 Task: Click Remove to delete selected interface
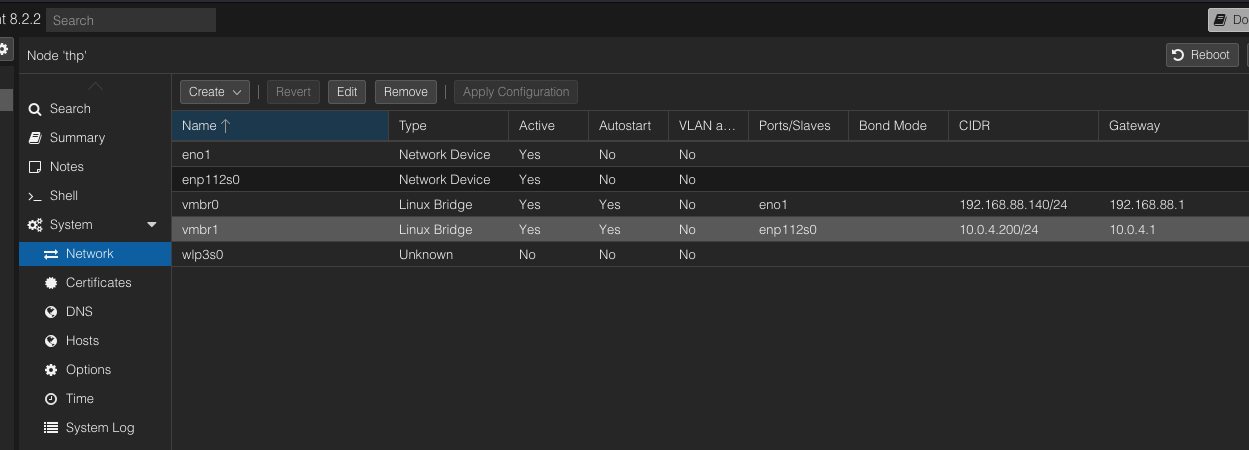(x=406, y=92)
